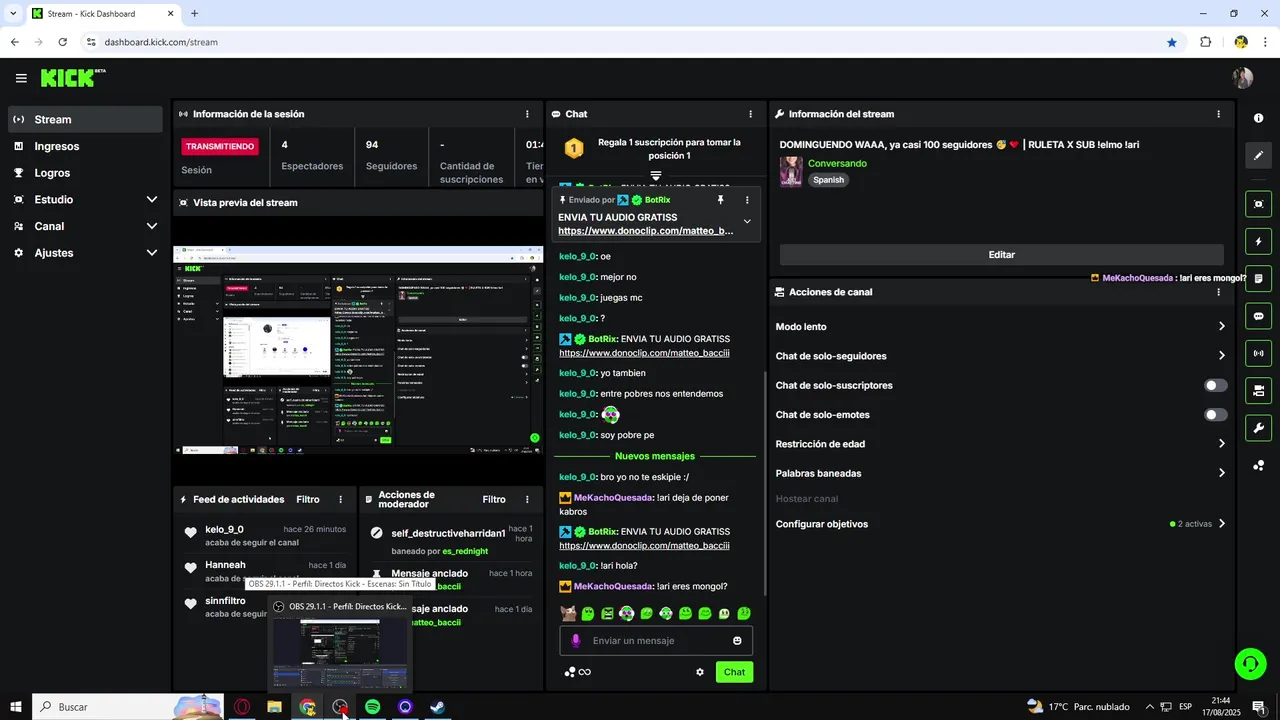Expand the pinned message chevron
The height and width of the screenshot is (720, 1280).
(747, 221)
